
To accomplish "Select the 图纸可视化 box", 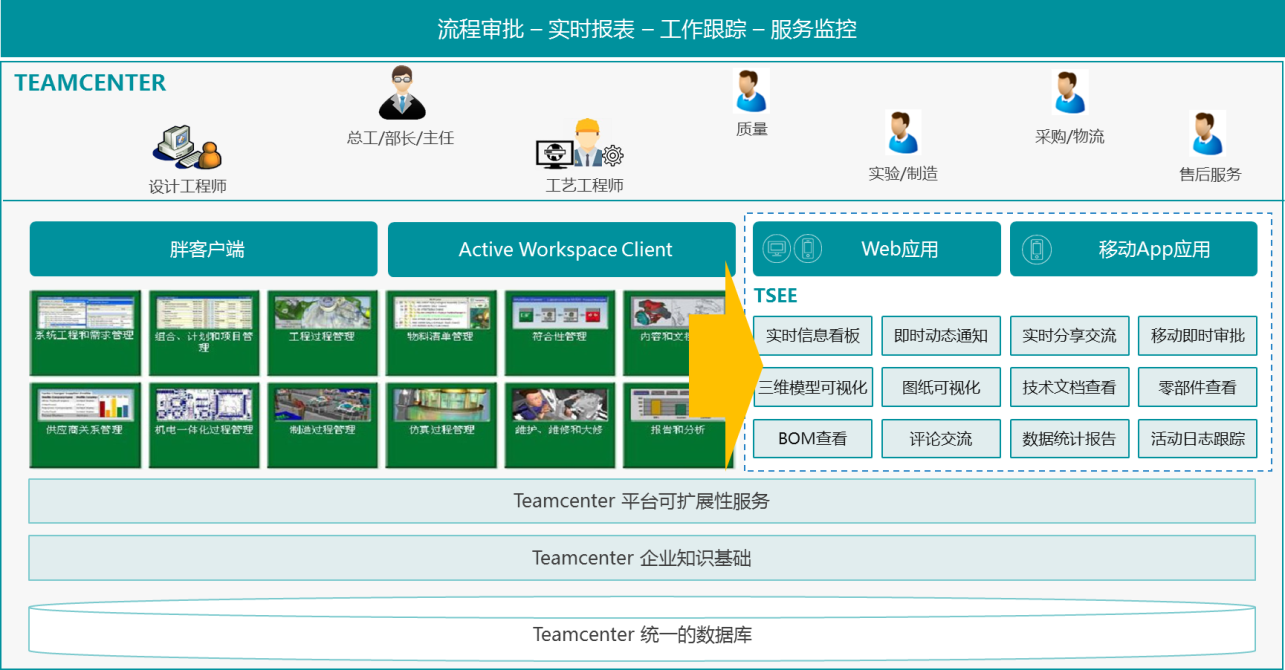I will coord(941,387).
